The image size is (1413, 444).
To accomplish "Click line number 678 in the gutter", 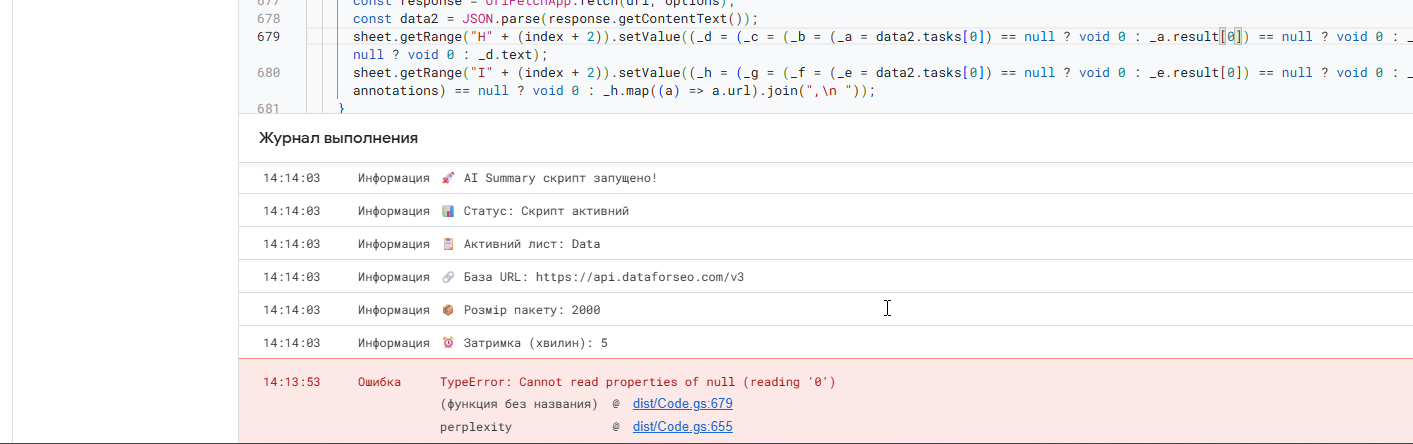I will [x=268, y=19].
